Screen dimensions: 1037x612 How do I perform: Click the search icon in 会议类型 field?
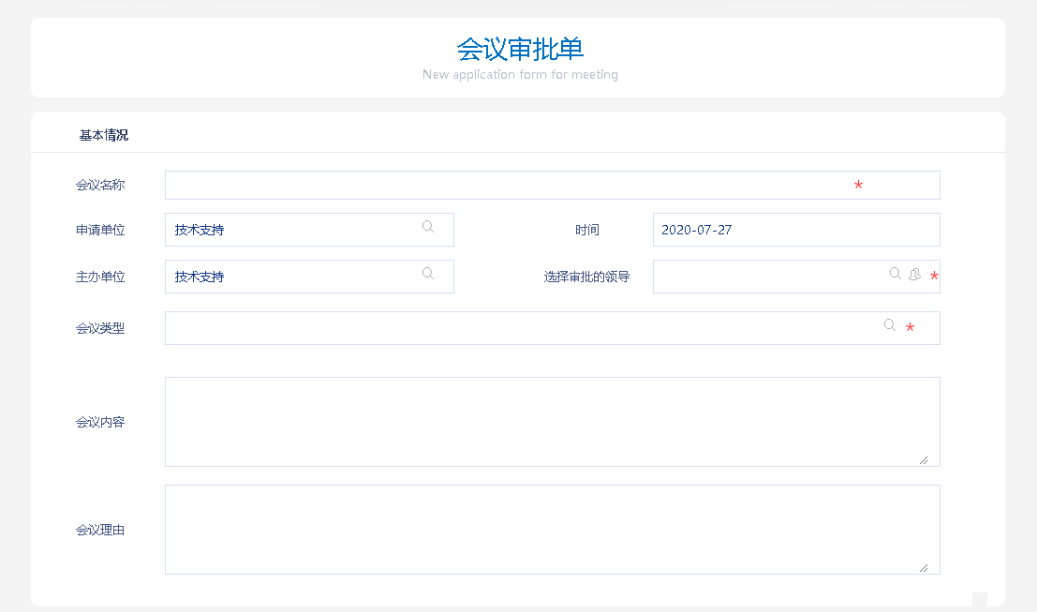pyautogui.click(x=890, y=325)
